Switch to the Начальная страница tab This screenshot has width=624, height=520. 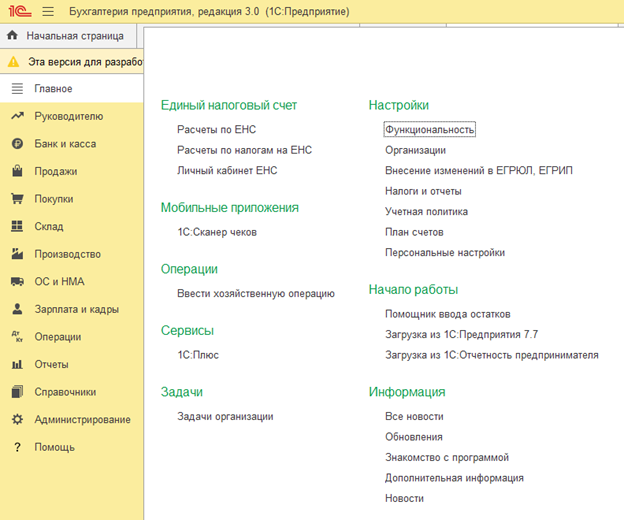pyautogui.click(x=68, y=36)
